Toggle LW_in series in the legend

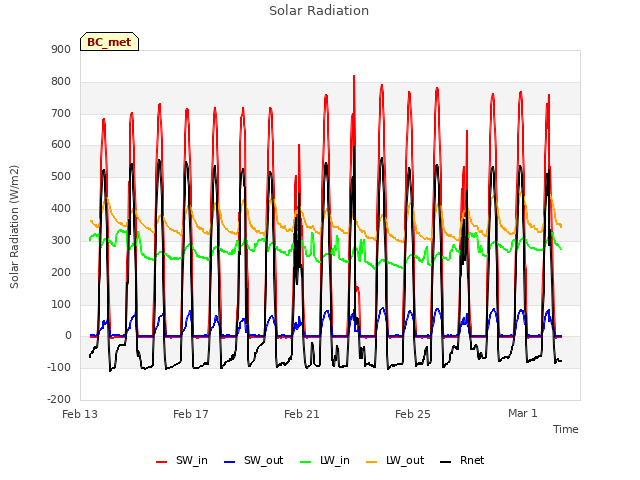click(325, 460)
